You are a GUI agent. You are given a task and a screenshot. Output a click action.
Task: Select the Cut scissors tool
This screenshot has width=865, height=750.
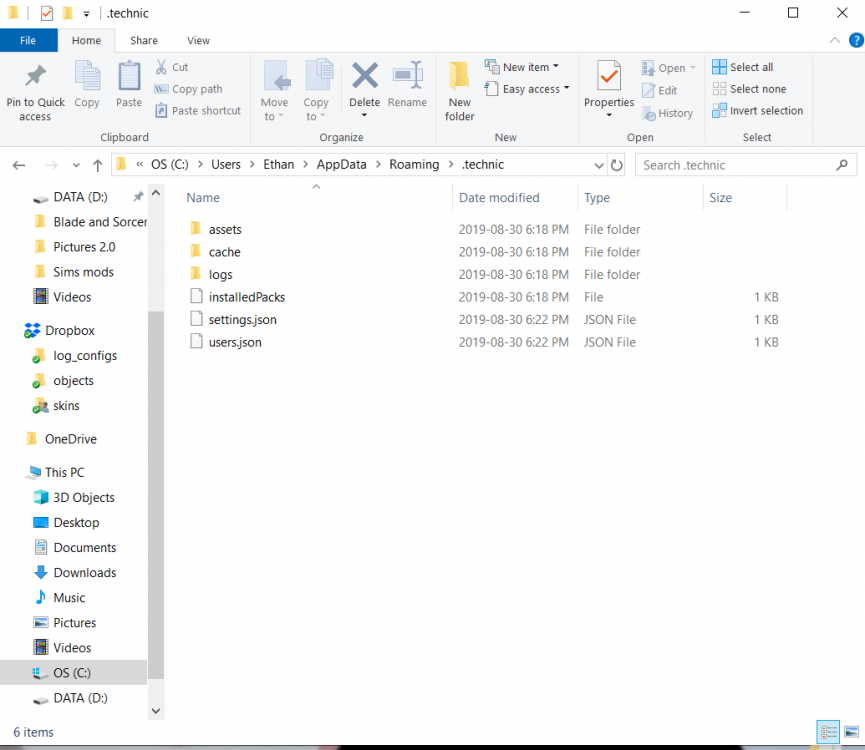[x=172, y=67]
